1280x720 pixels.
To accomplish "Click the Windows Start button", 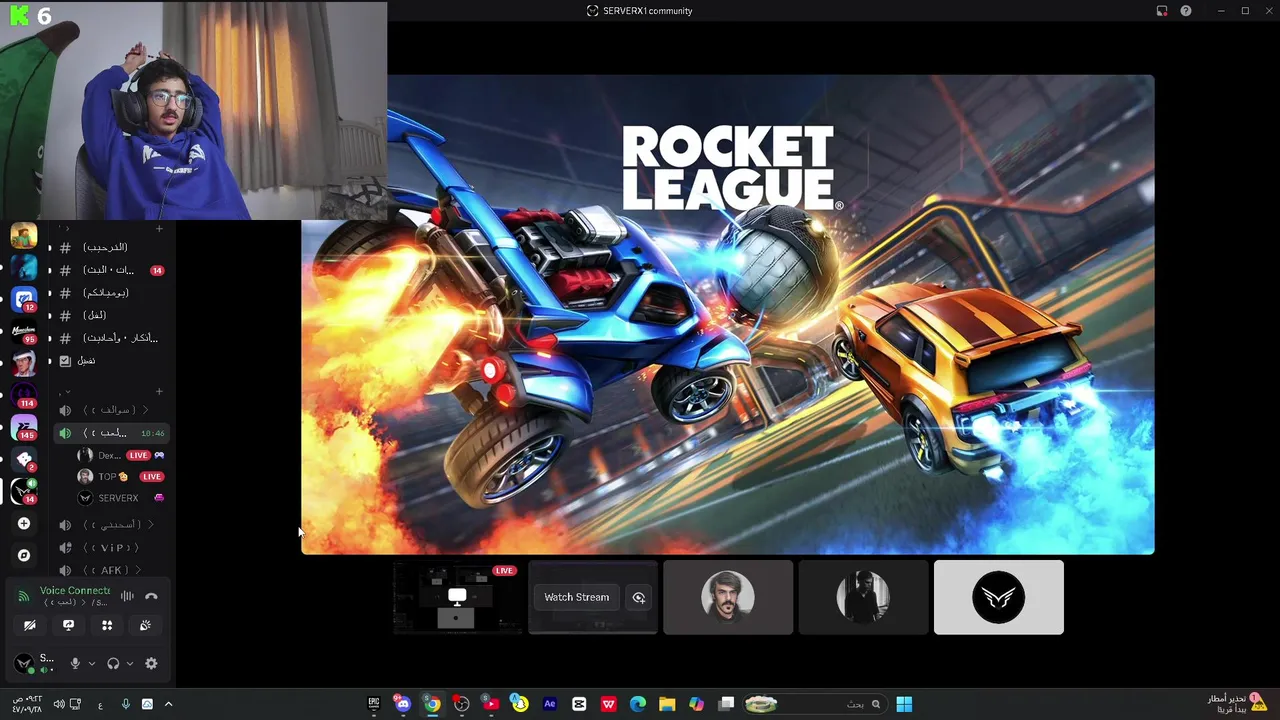I will [904, 704].
